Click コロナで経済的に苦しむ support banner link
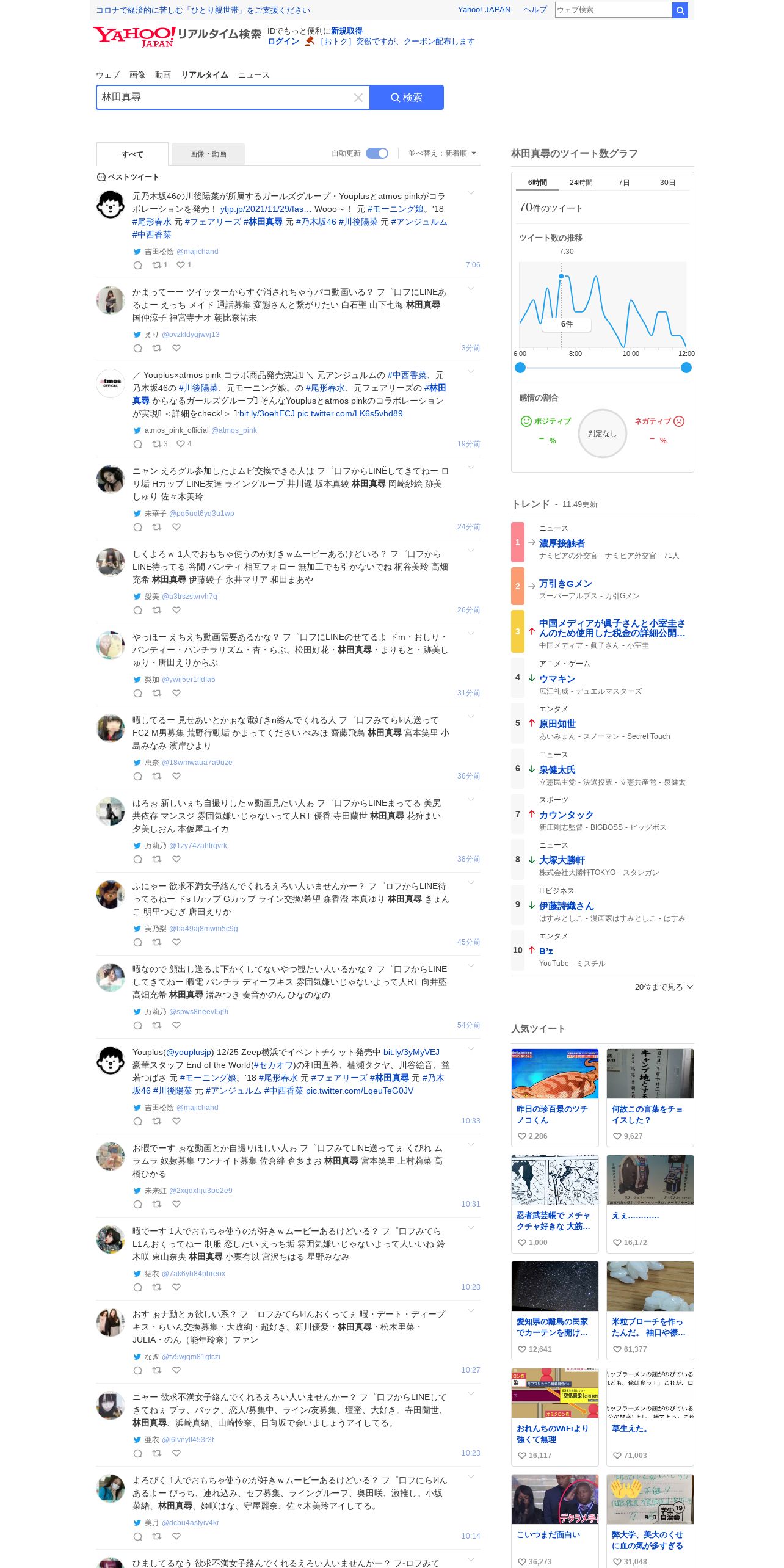The image size is (784, 1568). [203, 10]
